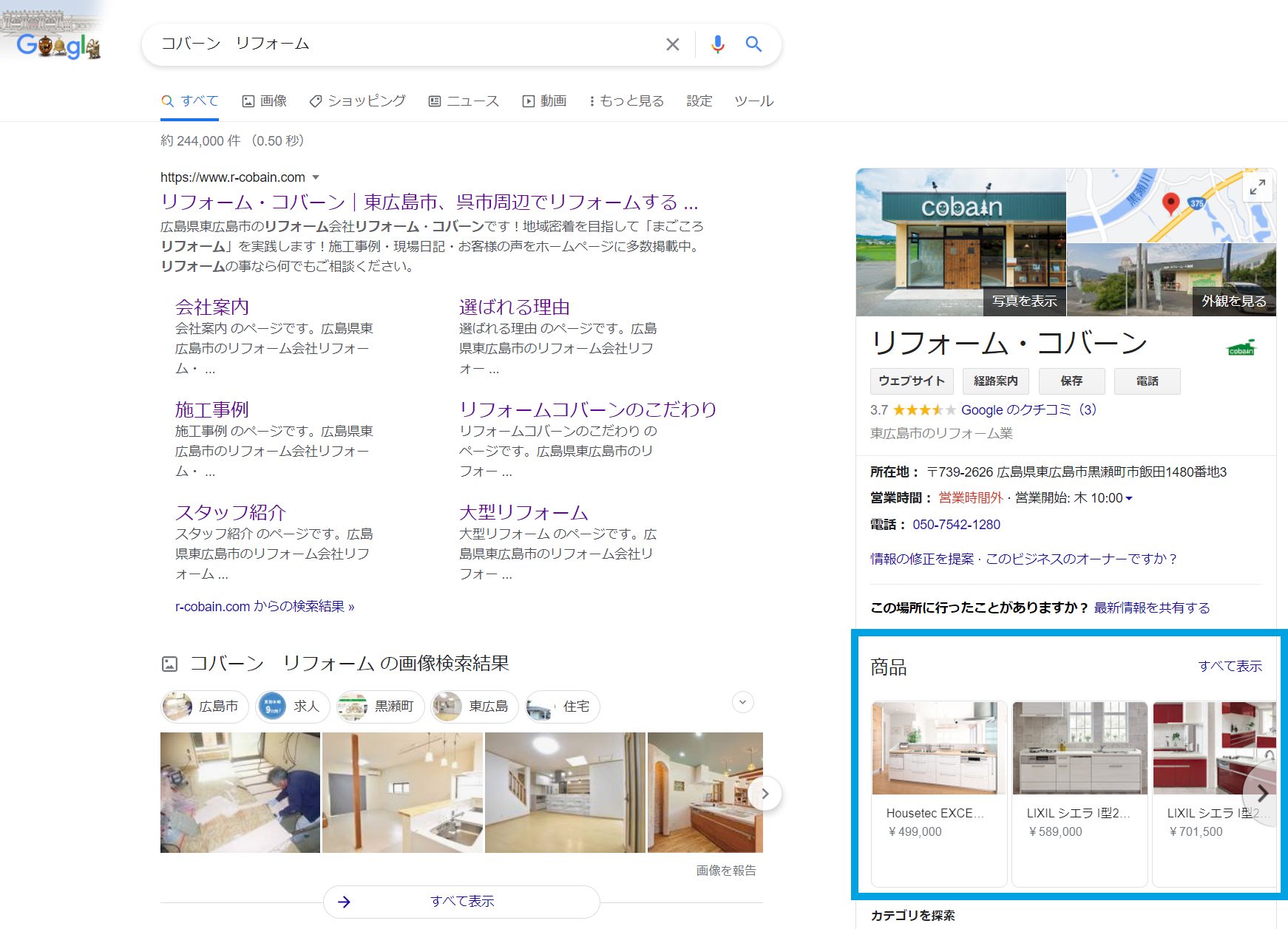Start voice search with microphone icon
This screenshot has height=929, width=1288.
(717, 44)
